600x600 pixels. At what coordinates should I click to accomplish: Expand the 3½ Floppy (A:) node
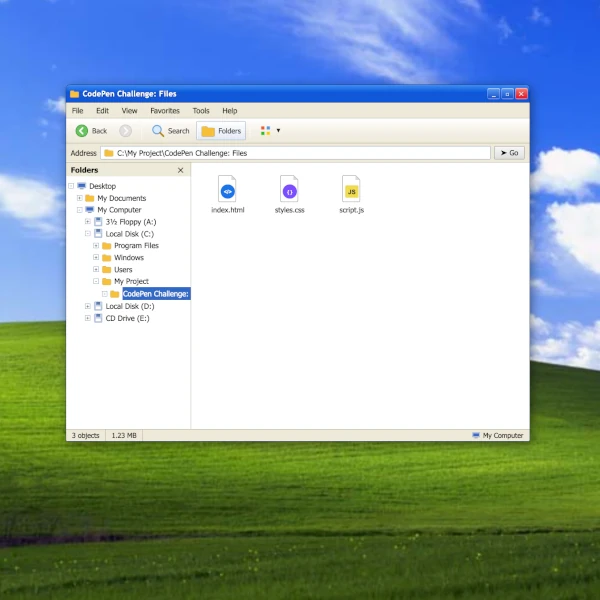click(x=88, y=222)
